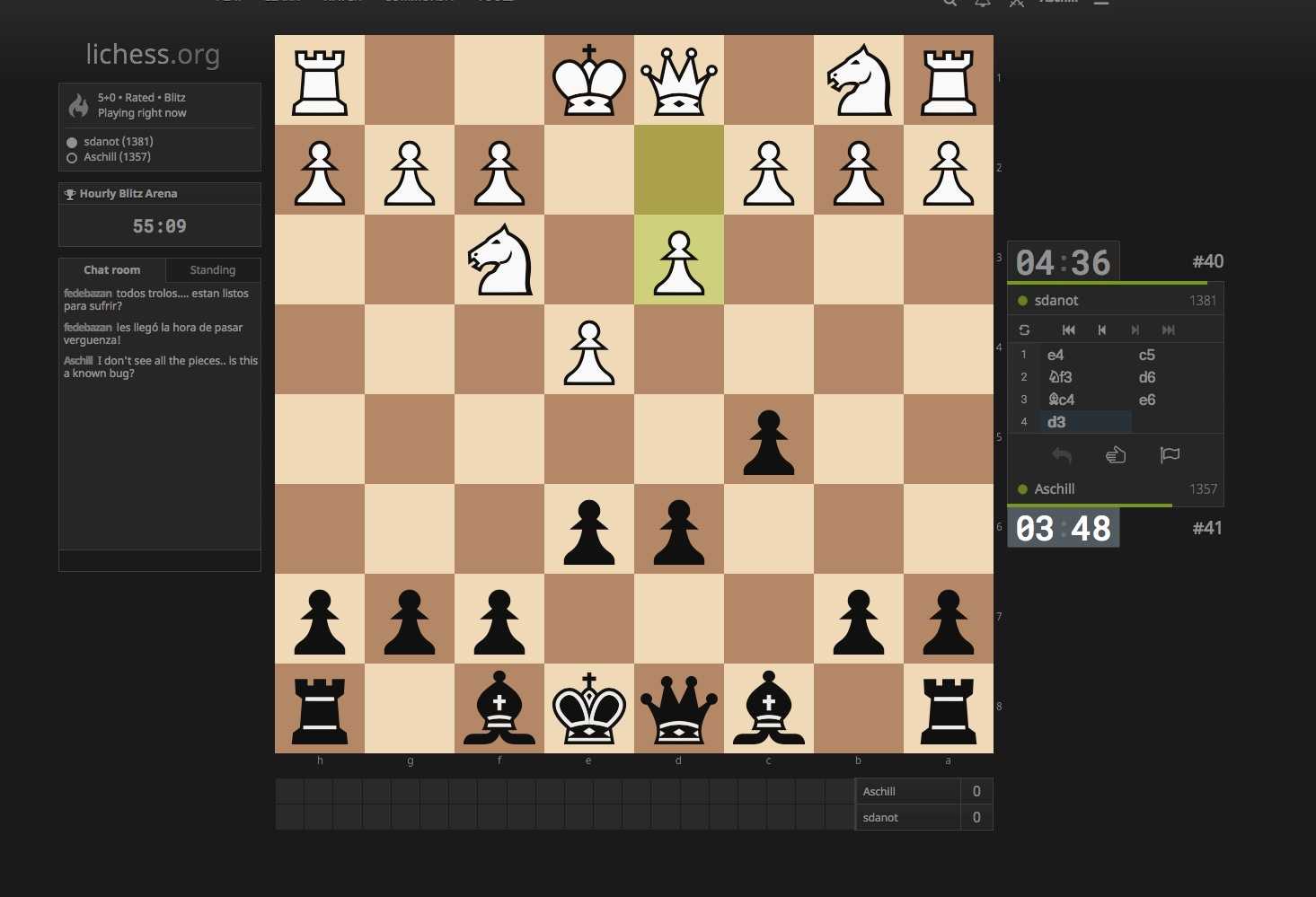
Task: Click the first fedebazan name in chat
Action: [88, 294]
